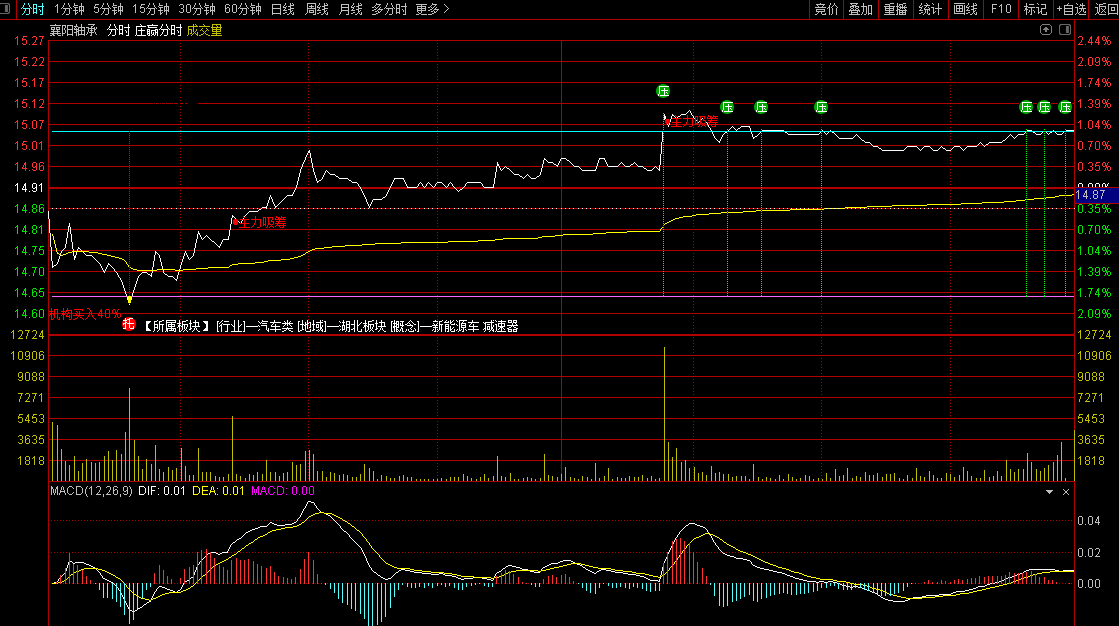Screen dimensions: 1119x626
Task: Click the 竞价 auction button
Action: [x=826, y=9]
